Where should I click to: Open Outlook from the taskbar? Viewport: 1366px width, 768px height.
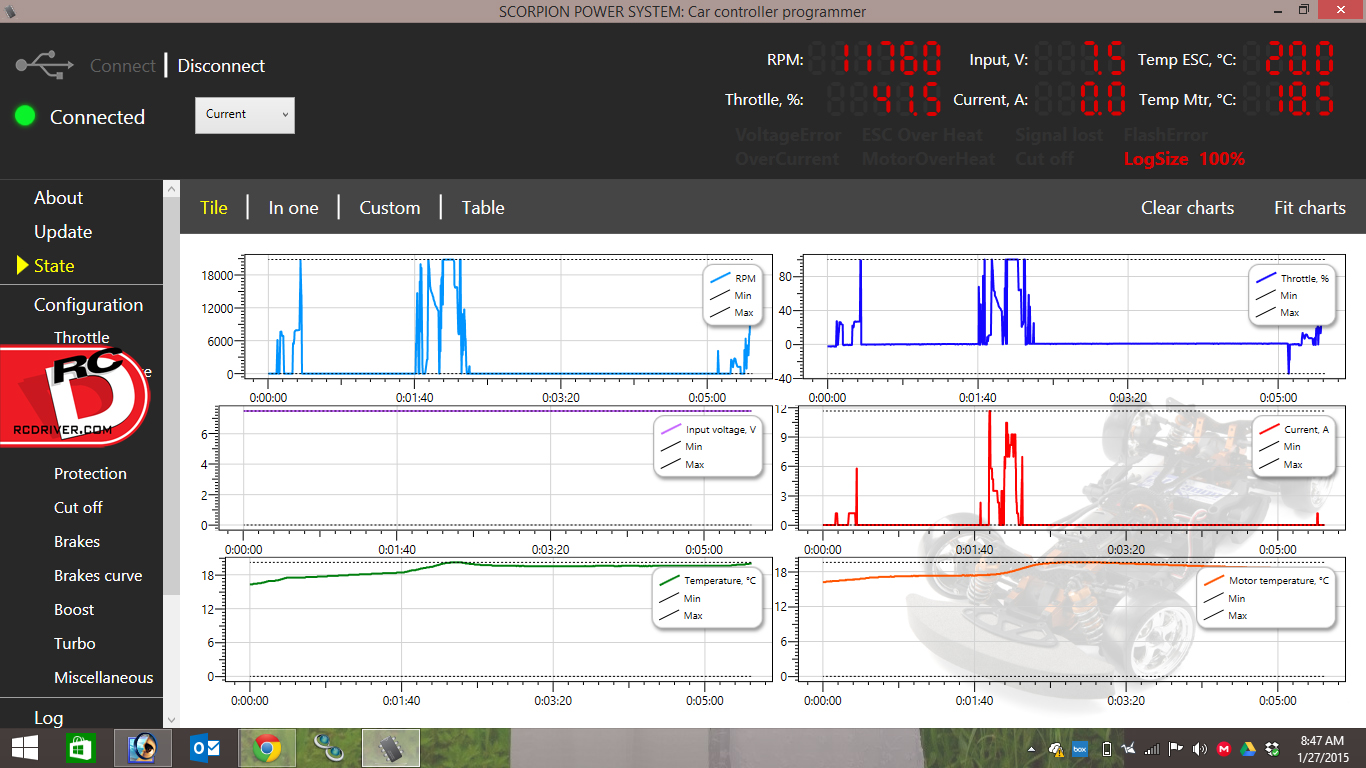coord(204,748)
